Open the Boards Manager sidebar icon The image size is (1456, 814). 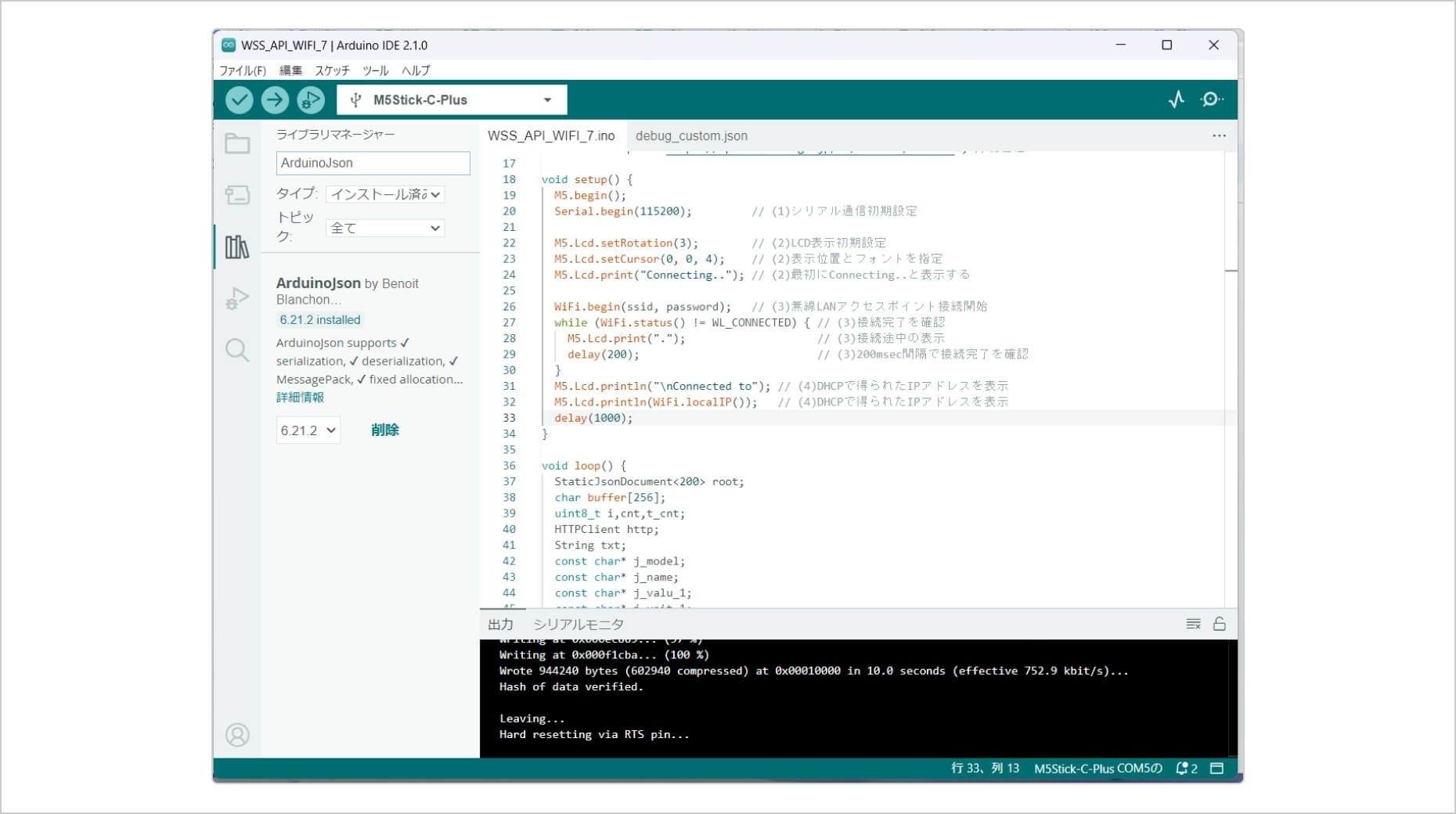pos(237,194)
